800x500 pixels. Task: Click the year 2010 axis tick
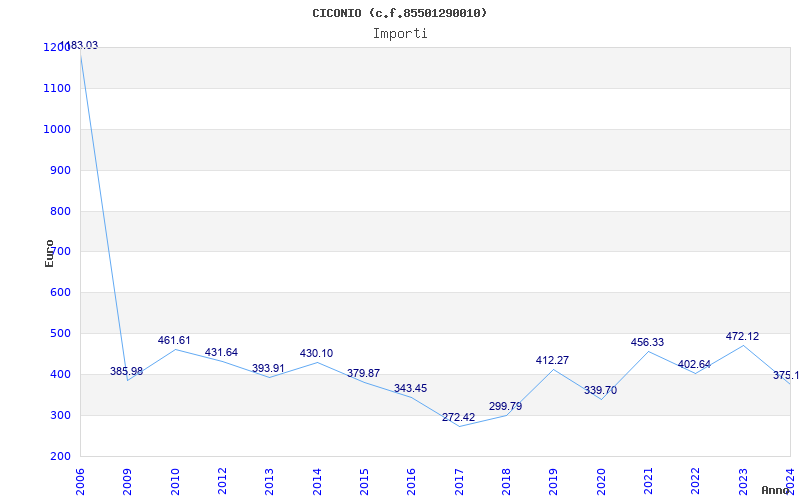coord(175,482)
